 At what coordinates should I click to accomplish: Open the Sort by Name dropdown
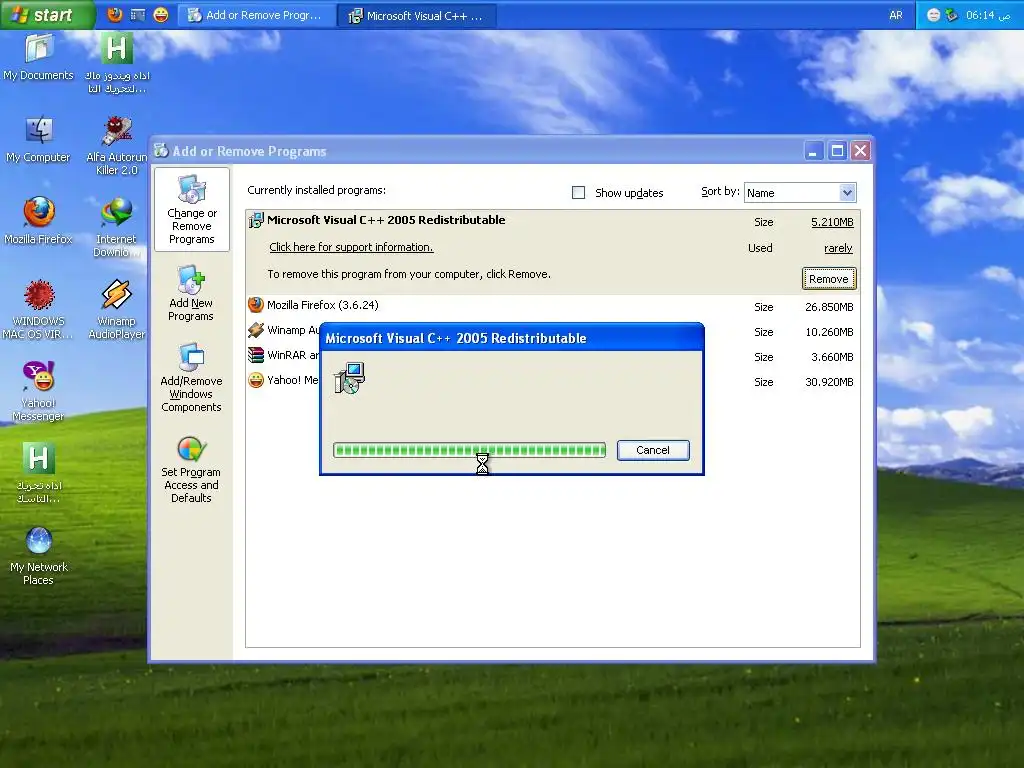[800, 193]
